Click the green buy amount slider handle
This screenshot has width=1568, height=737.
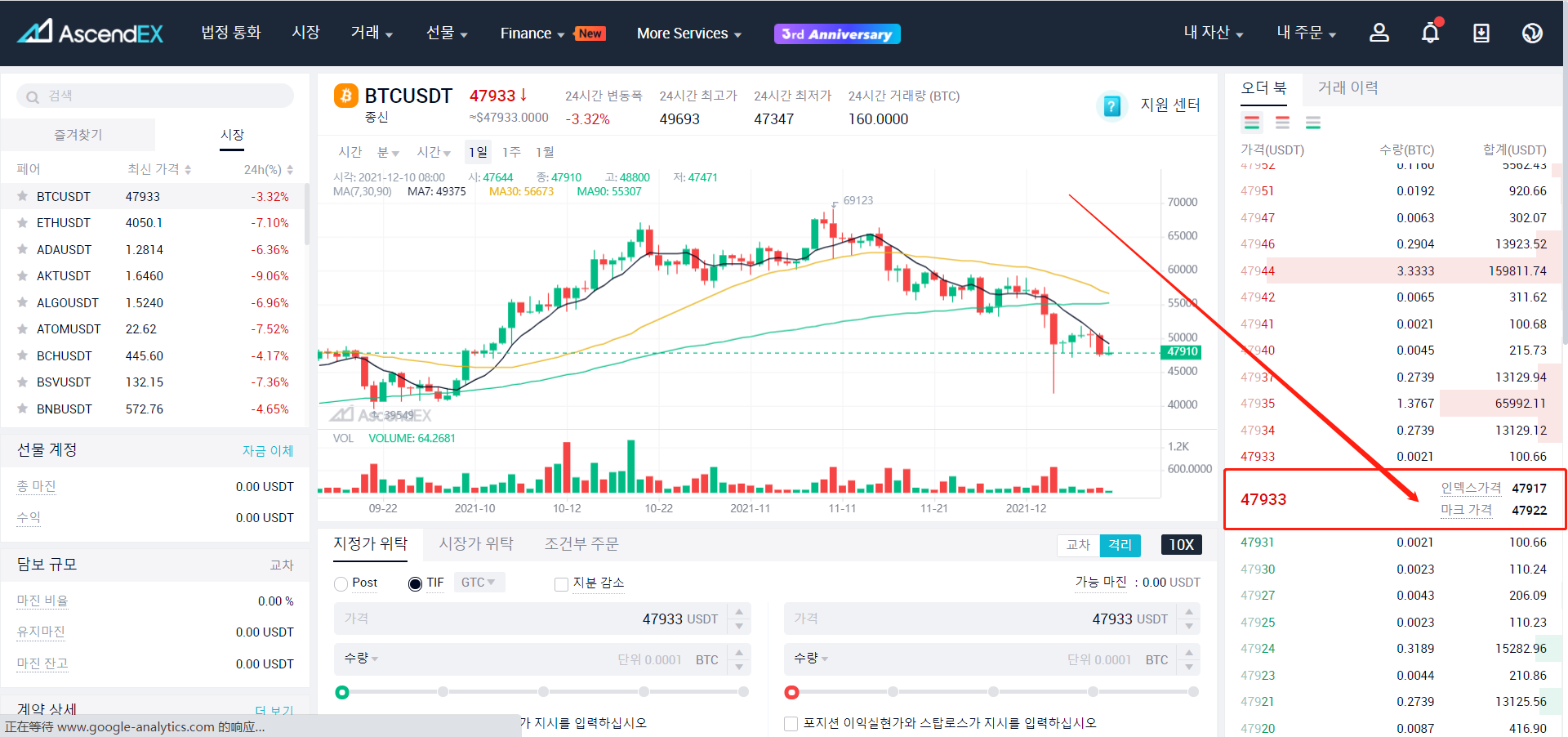tap(342, 693)
